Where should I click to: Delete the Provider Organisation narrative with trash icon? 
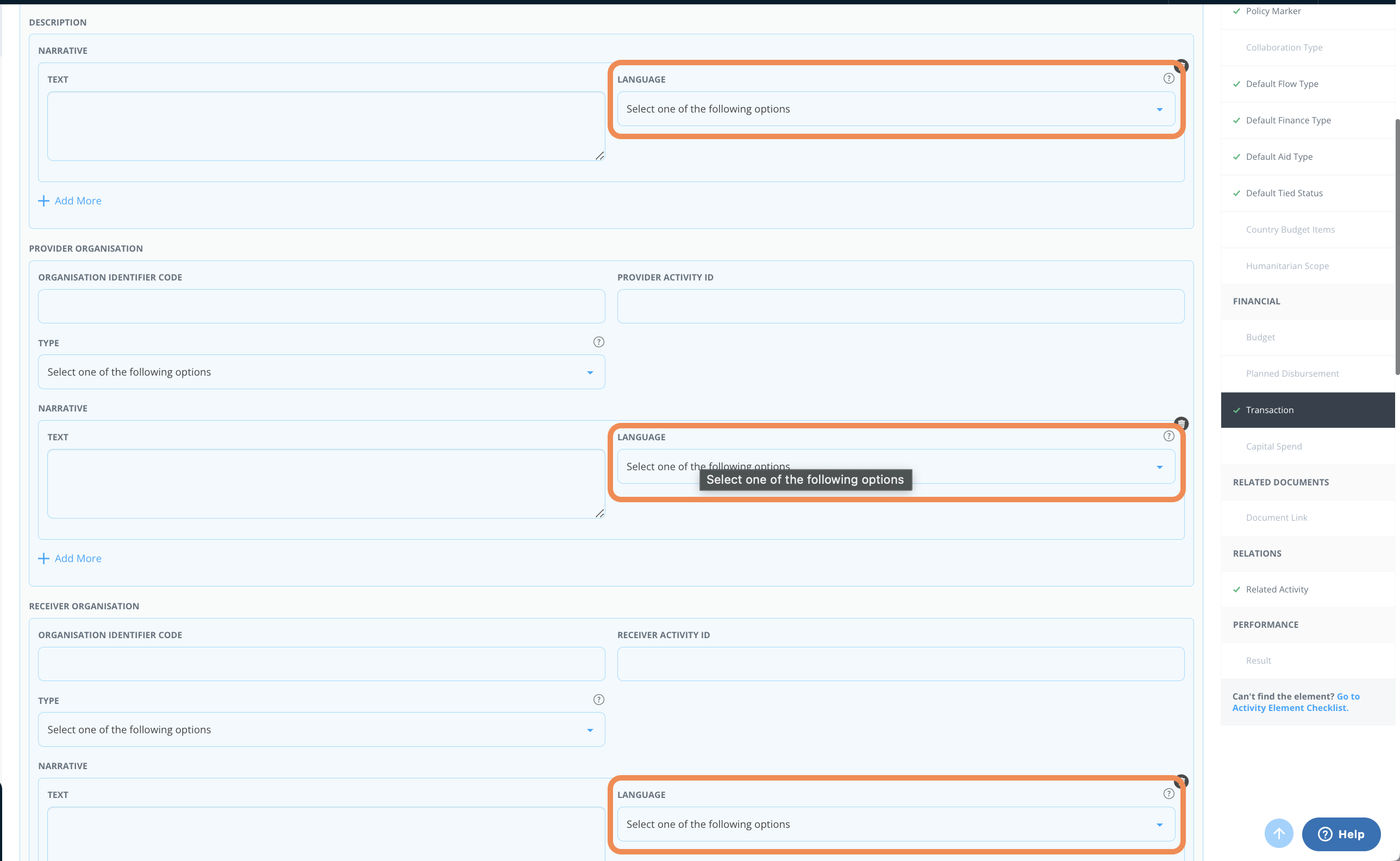1182,423
